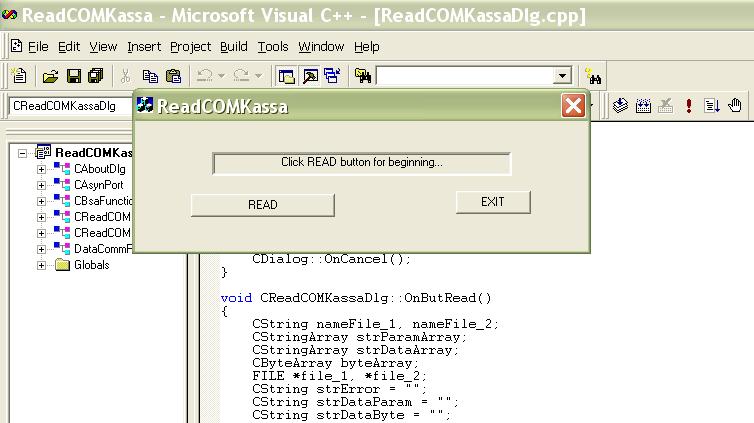The height and width of the screenshot is (423, 754).
Task: Click the Find in Files icon
Action: tap(363, 76)
